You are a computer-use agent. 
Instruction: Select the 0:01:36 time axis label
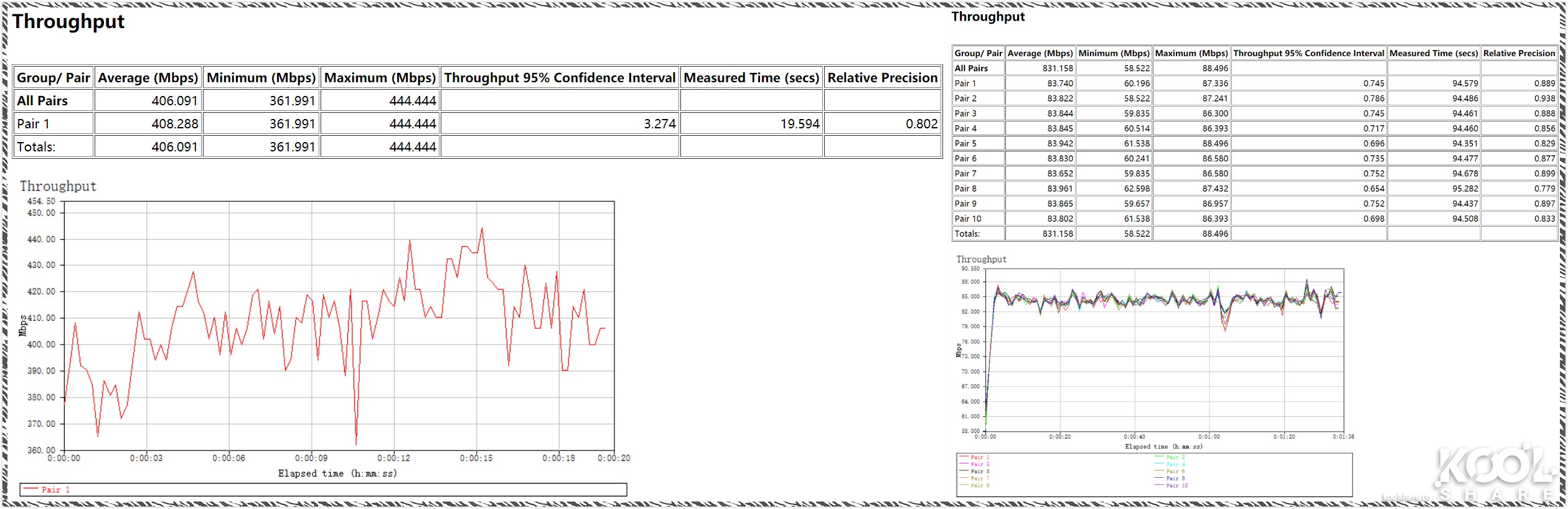click(x=1343, y=437)
